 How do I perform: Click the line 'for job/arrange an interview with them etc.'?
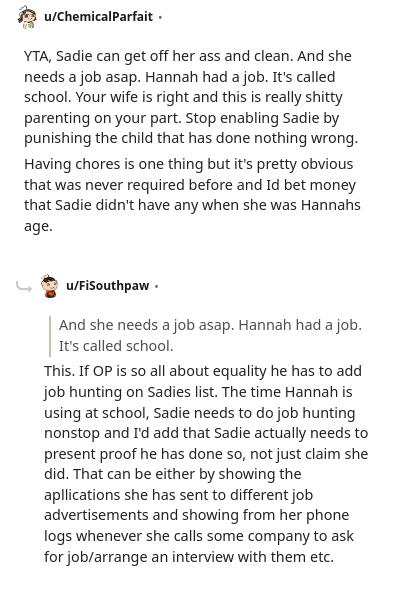[189, 557]
